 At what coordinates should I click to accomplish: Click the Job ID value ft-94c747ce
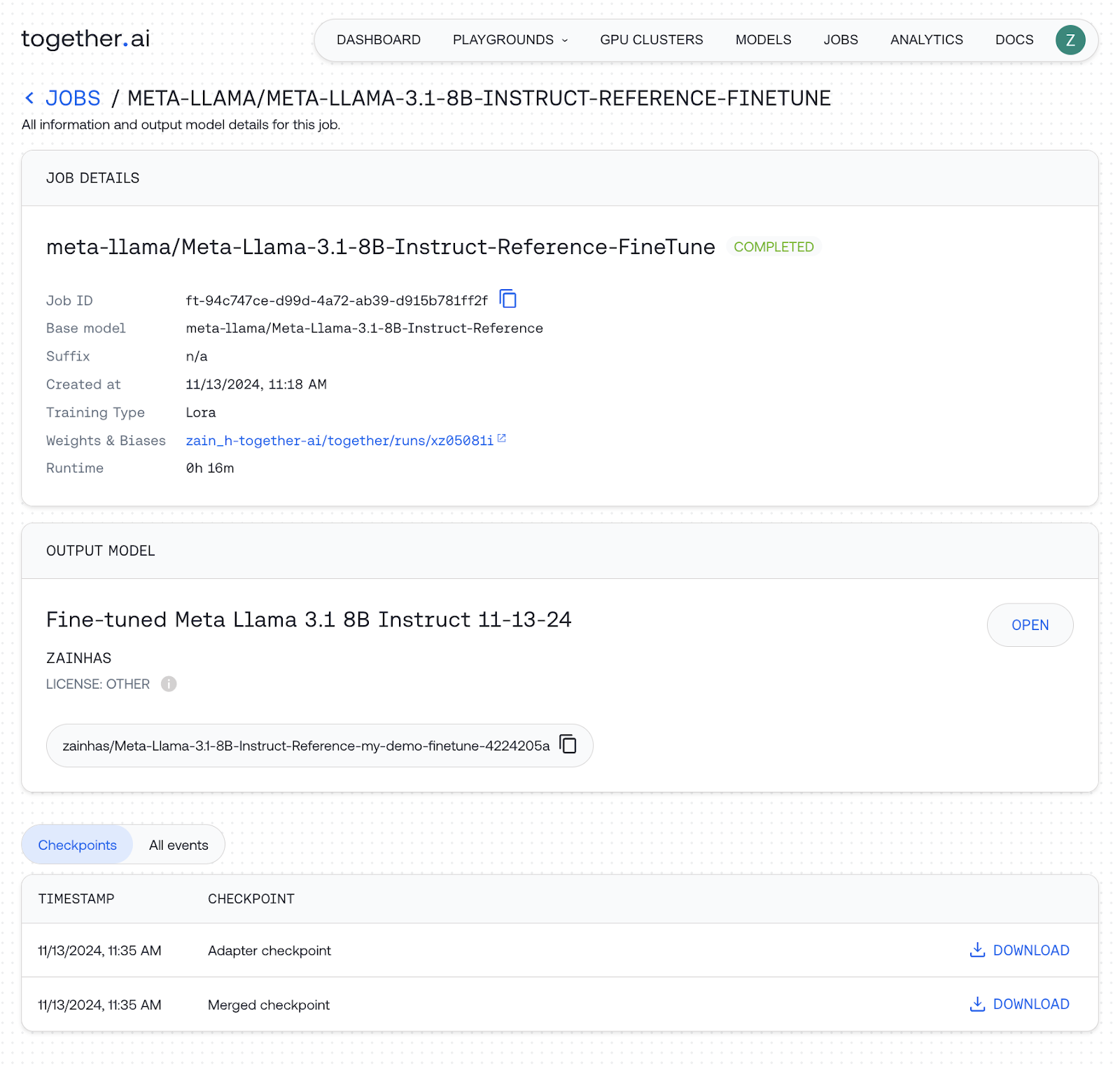(337, 300)
